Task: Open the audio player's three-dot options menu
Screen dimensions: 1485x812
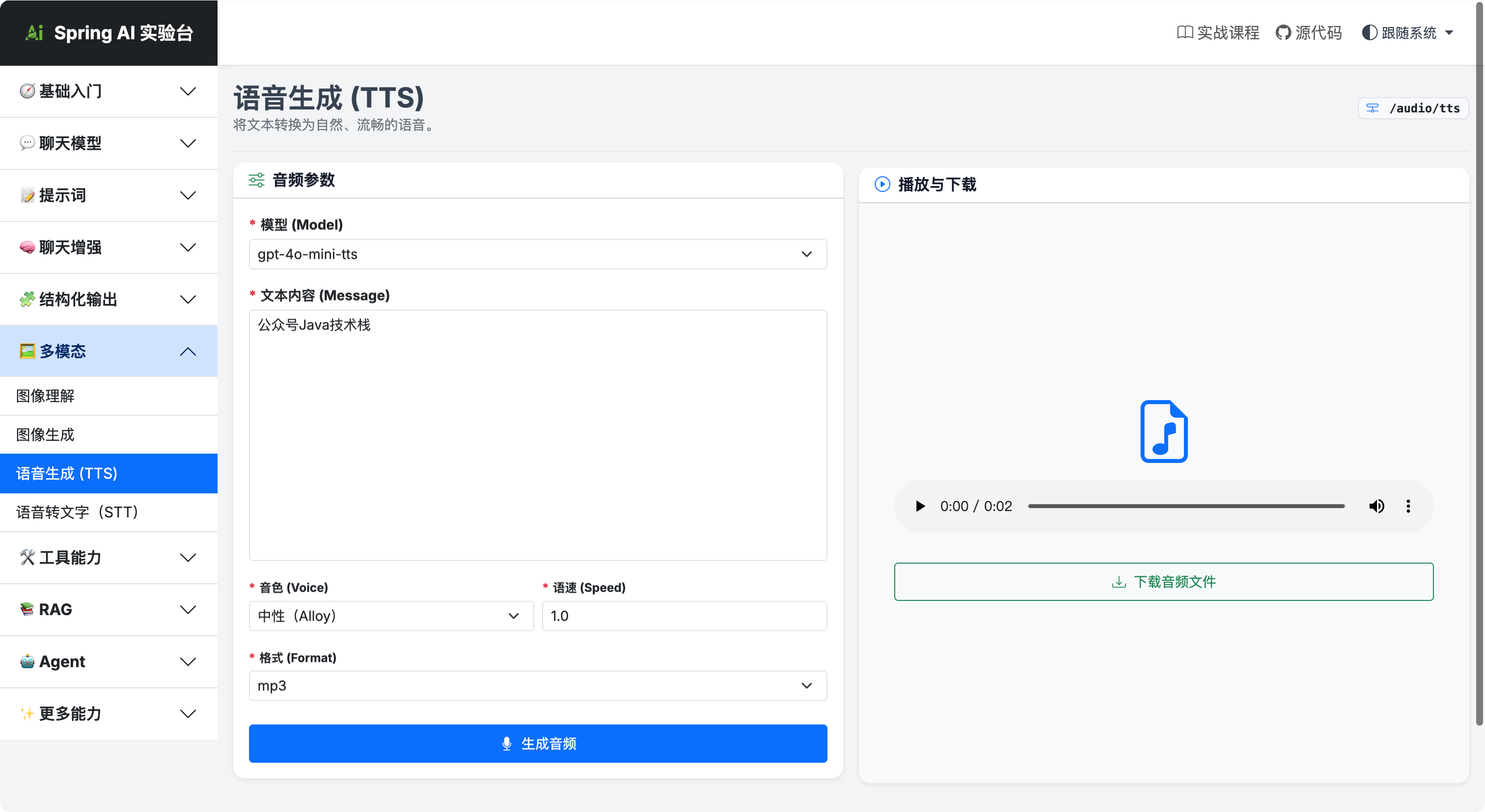Action: coord(1408,506)
